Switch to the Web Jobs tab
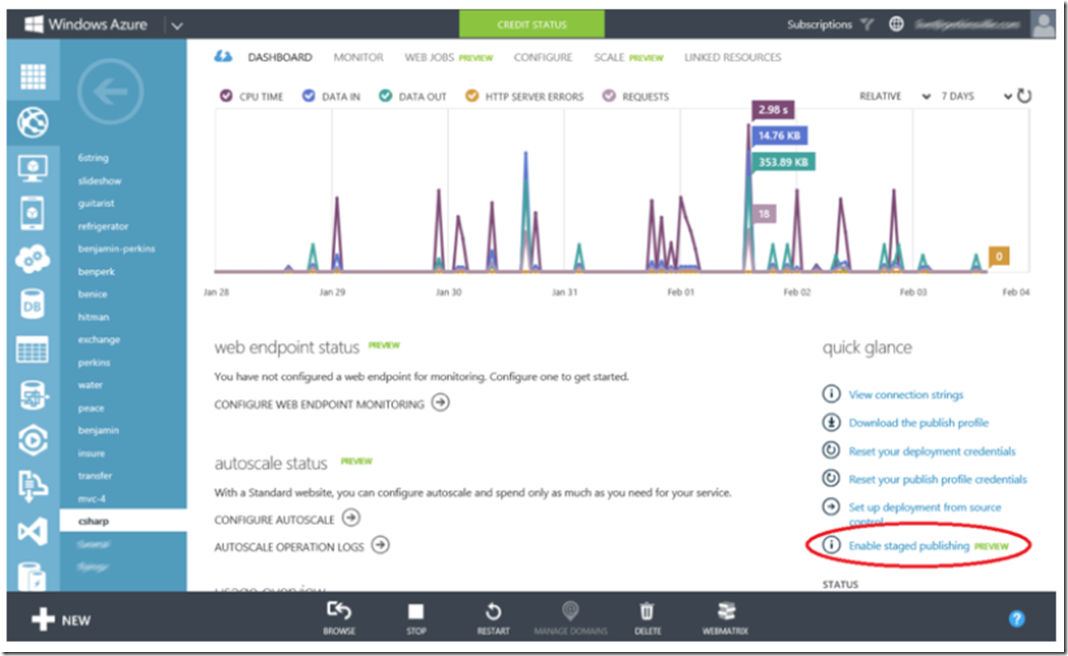 click(x=448, y=57)
